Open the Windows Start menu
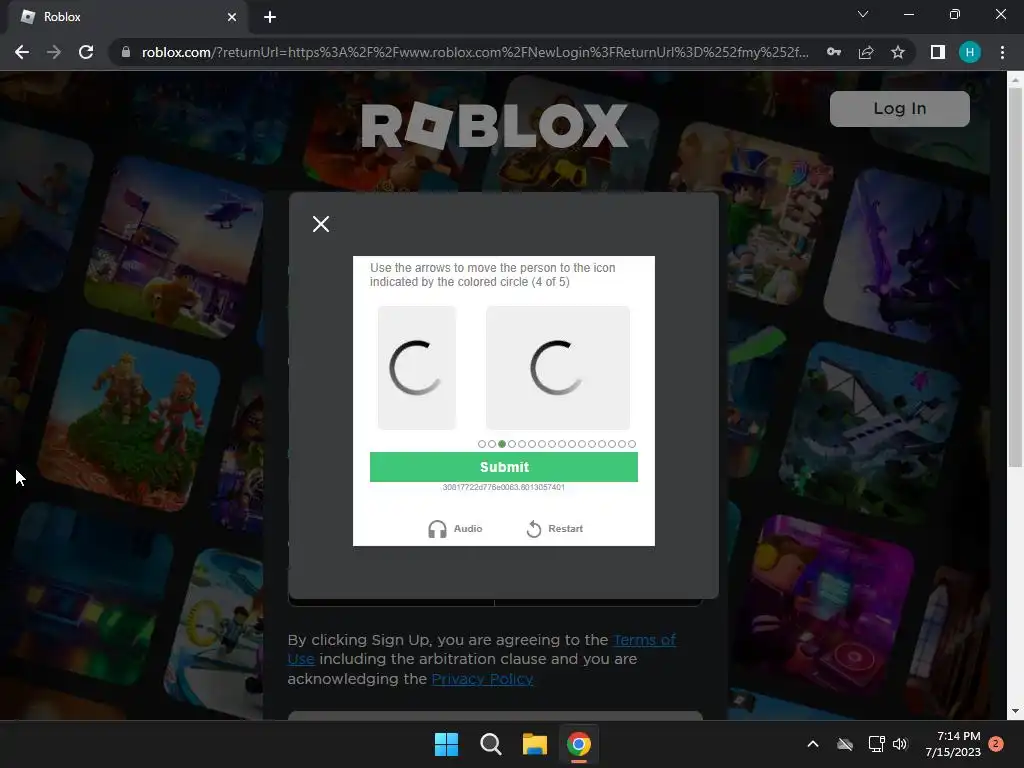This screenshot has width=1024, height=768. click(x=447, y=744)
